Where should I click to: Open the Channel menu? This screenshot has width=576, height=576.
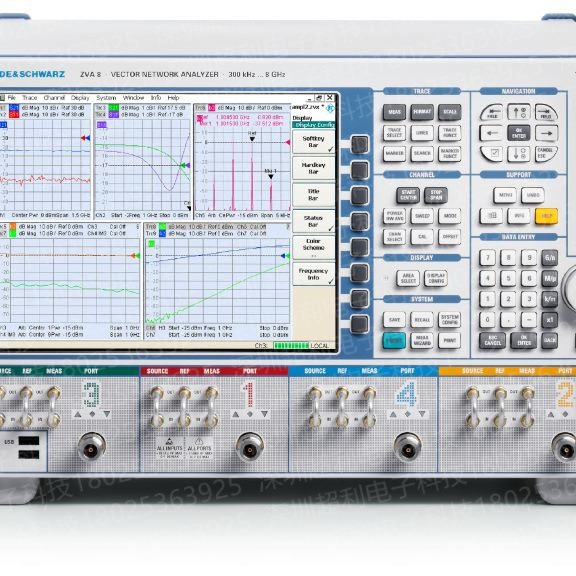pyautogui.click(x=54, y=98)
